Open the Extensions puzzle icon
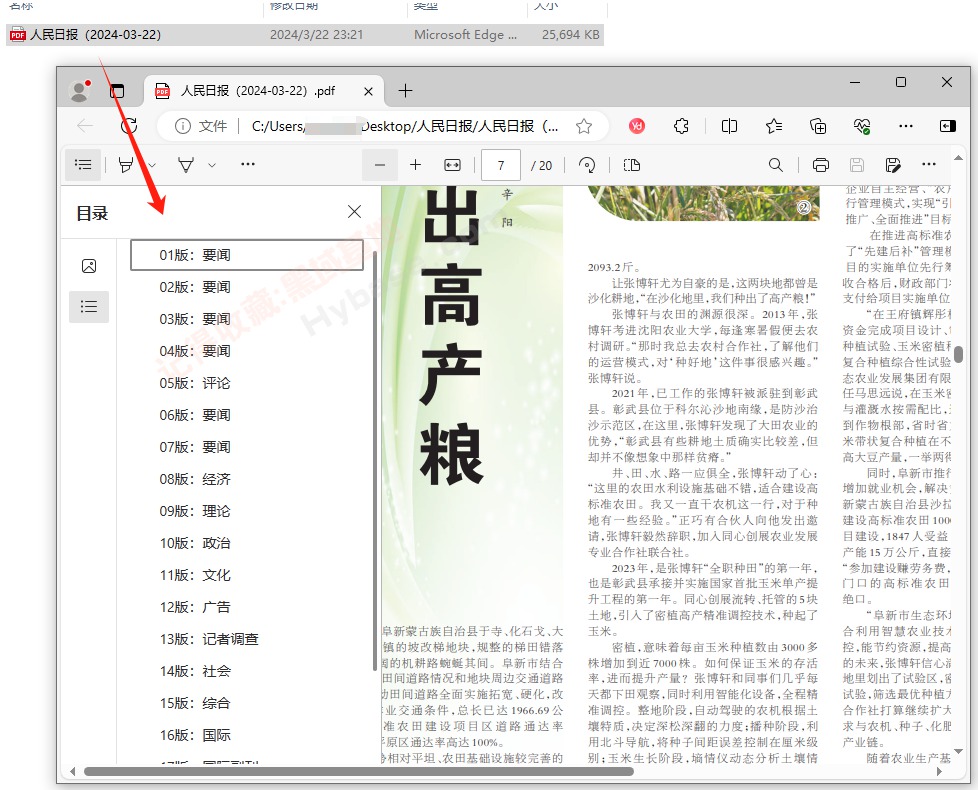 click(x=681, y=127)
